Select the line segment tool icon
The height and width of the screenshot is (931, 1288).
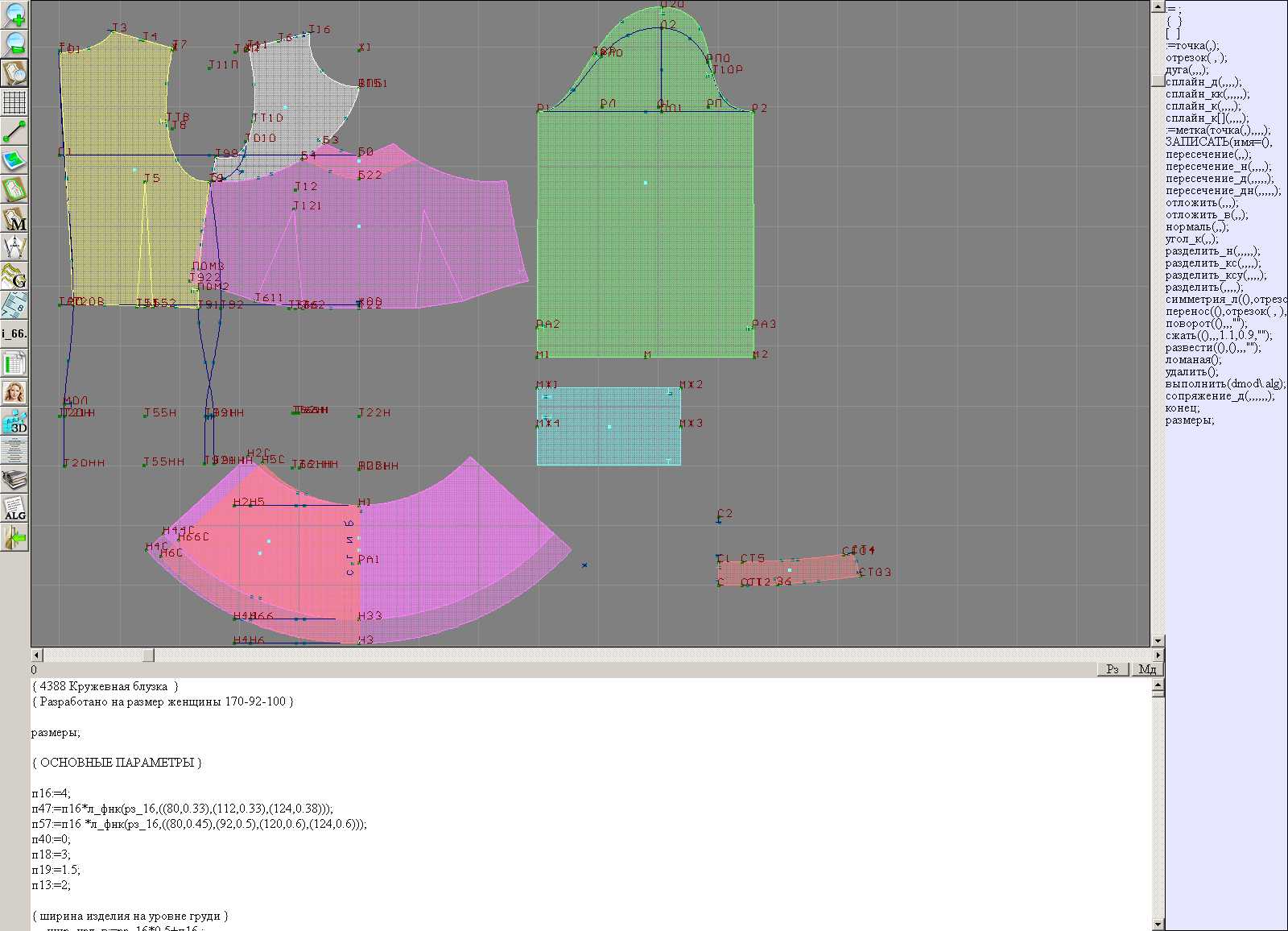coord(14,131)
